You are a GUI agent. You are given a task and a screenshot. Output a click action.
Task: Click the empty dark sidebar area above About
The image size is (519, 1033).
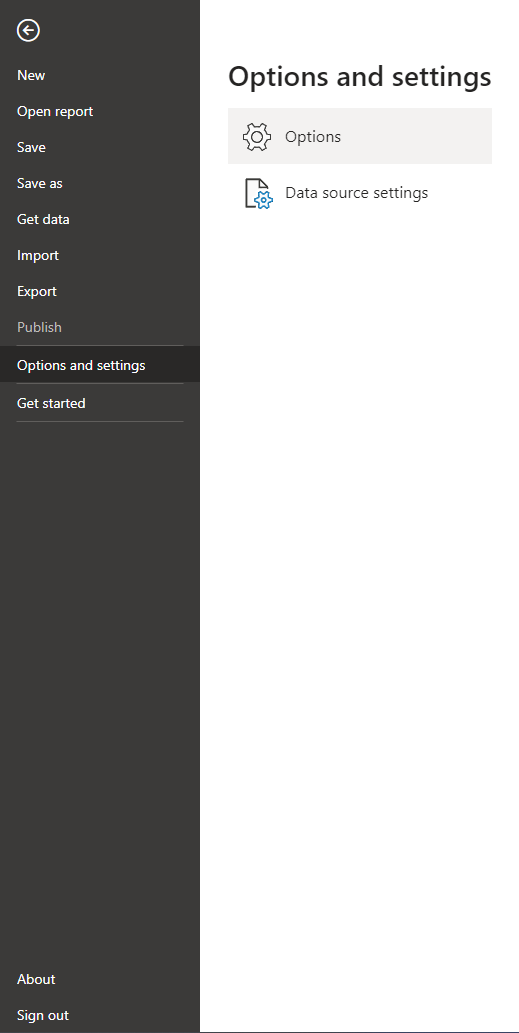click(99, 692)
